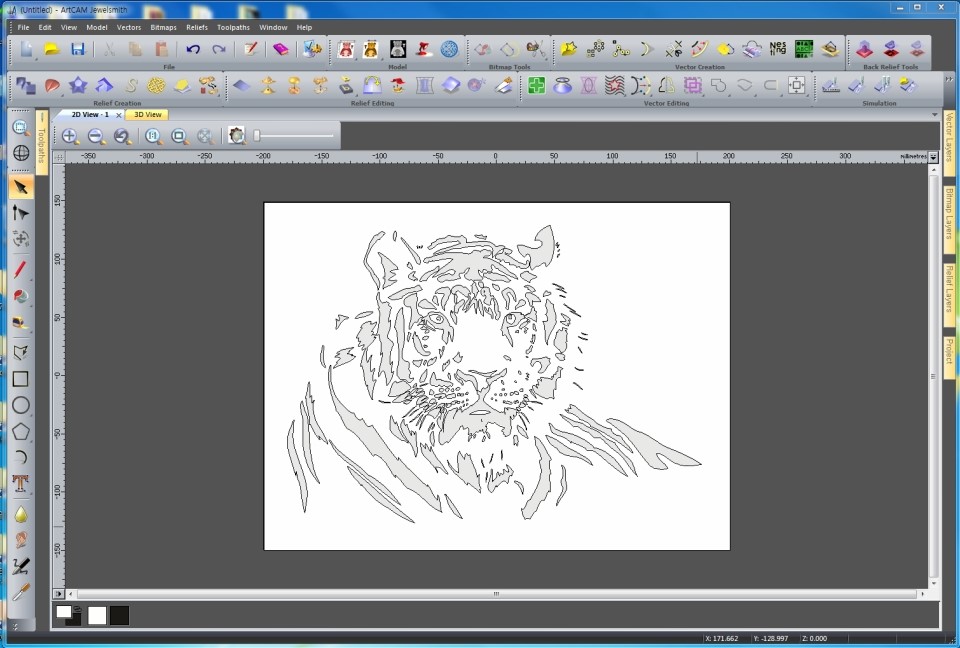Click the pink overlapping squares vector tool
The width and height of the screenshot is (960, 648).
pos(692,85)
